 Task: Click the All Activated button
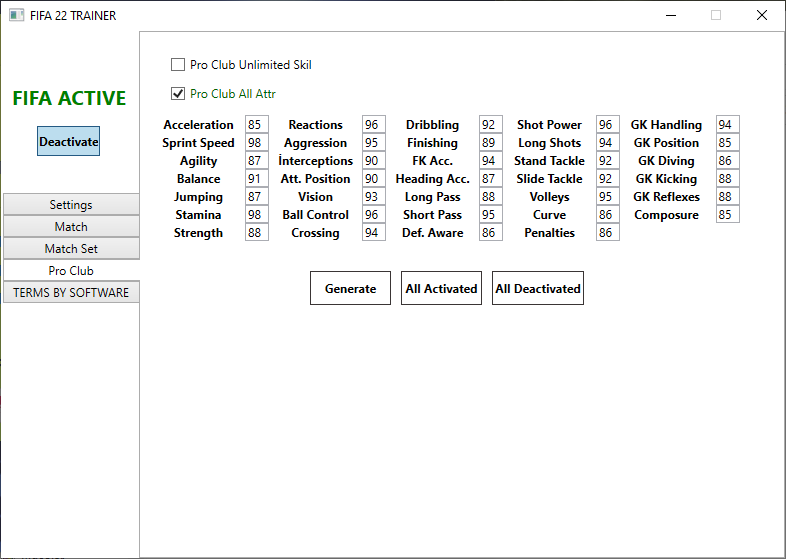point(441,288)
